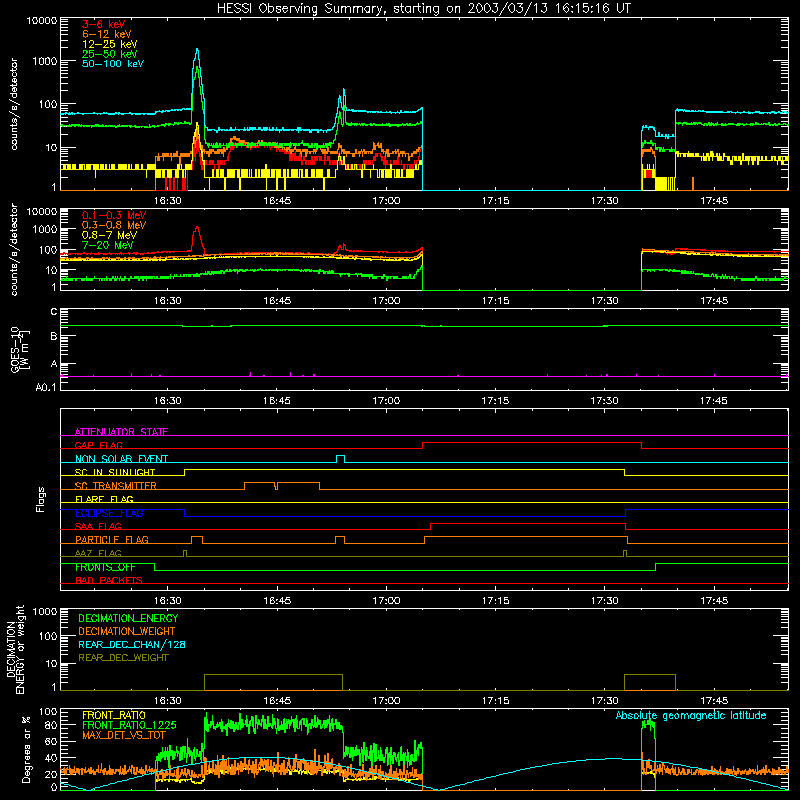Select the 'Degrees or %' axis title
Image resolution: width=800 pixels, height=800 pixels.
(26, 749)
